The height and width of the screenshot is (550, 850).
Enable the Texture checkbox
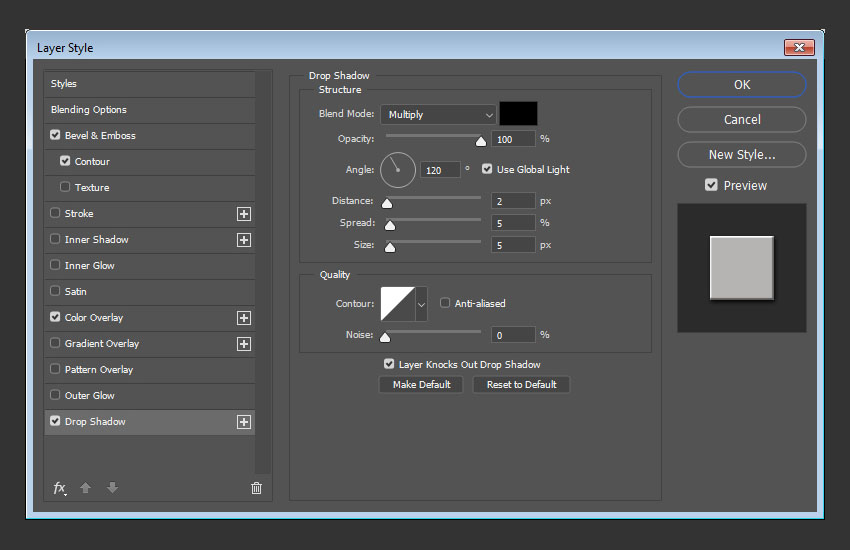click(65, 187)
